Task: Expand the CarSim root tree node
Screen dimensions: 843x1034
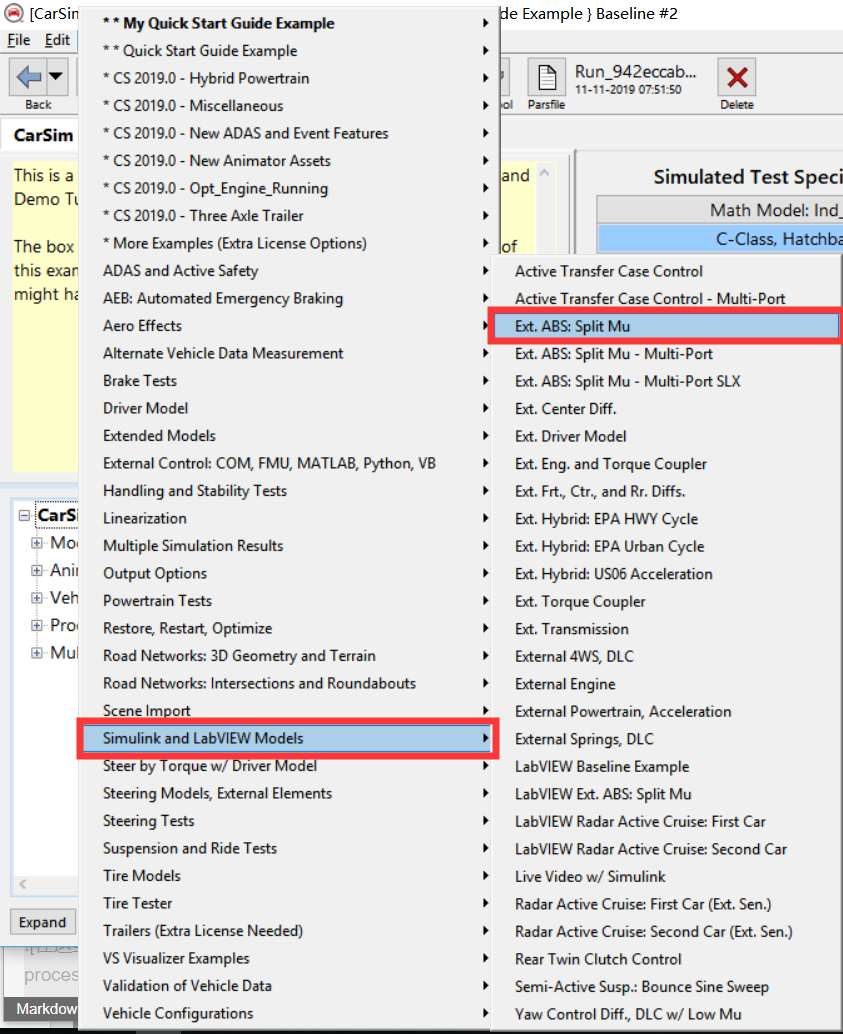Action: pyautogui.click(x=24, y=516)
